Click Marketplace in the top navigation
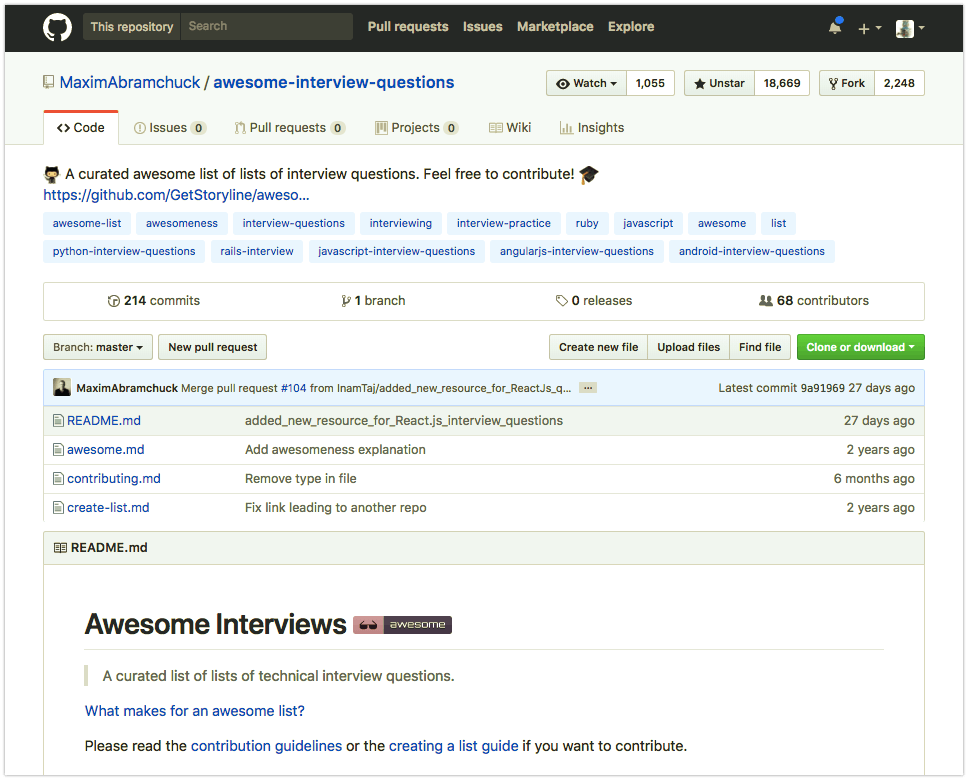The height and width of the screenshot is (780, 968). coord(555,27)
